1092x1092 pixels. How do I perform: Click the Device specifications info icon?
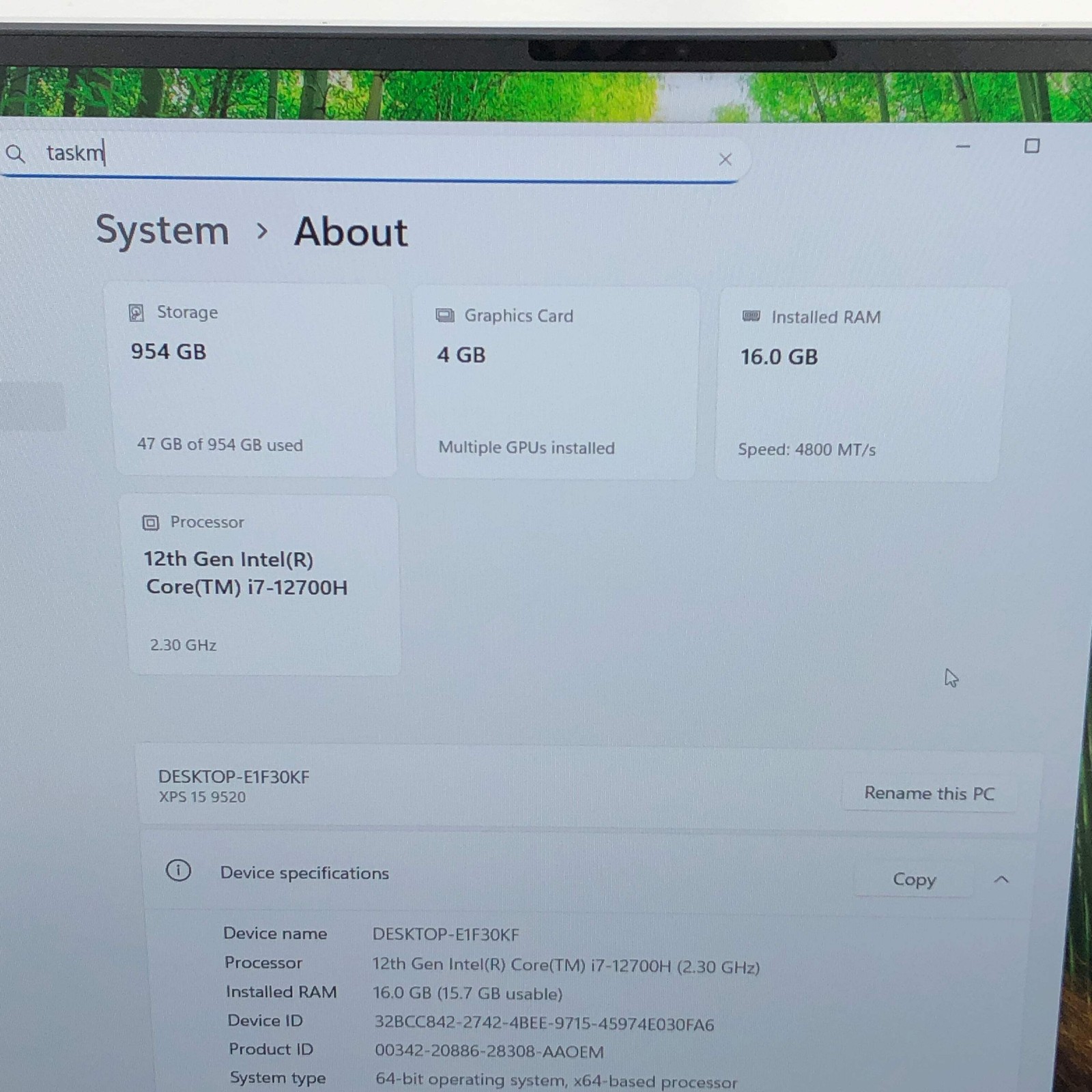pos(178,871)
